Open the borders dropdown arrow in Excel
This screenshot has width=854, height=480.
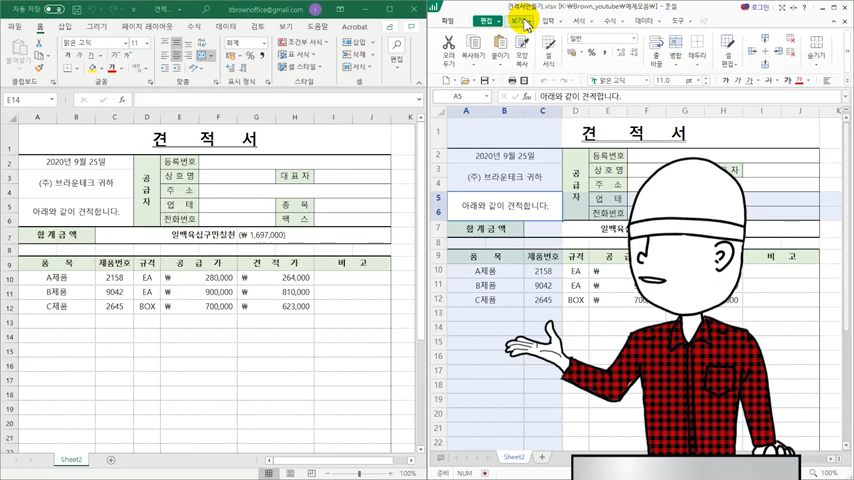(x=77, y=68)
